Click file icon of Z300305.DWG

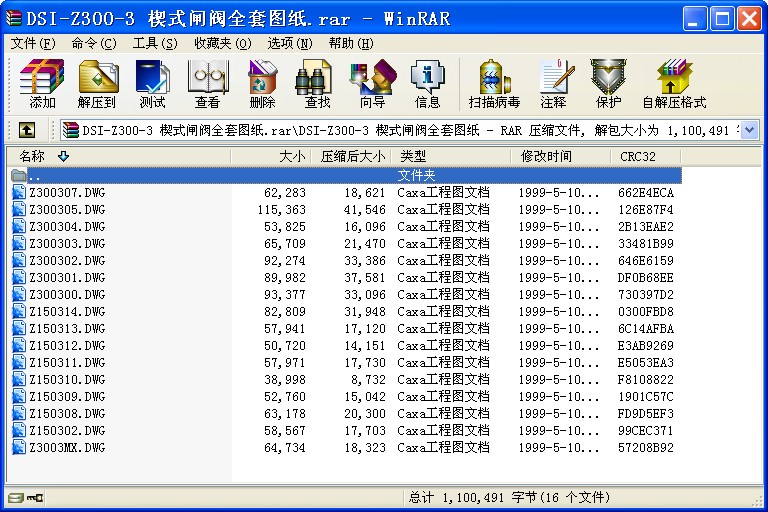point(19,209)
